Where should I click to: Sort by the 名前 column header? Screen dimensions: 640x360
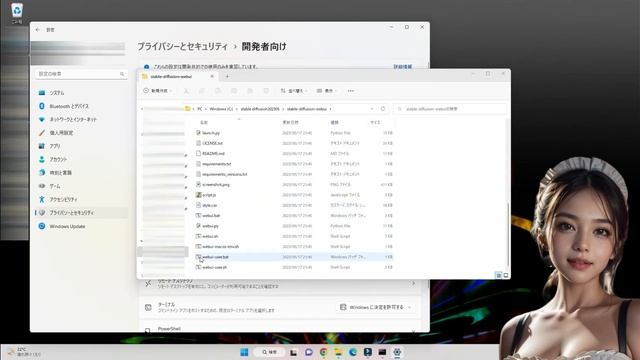point(204,122)
